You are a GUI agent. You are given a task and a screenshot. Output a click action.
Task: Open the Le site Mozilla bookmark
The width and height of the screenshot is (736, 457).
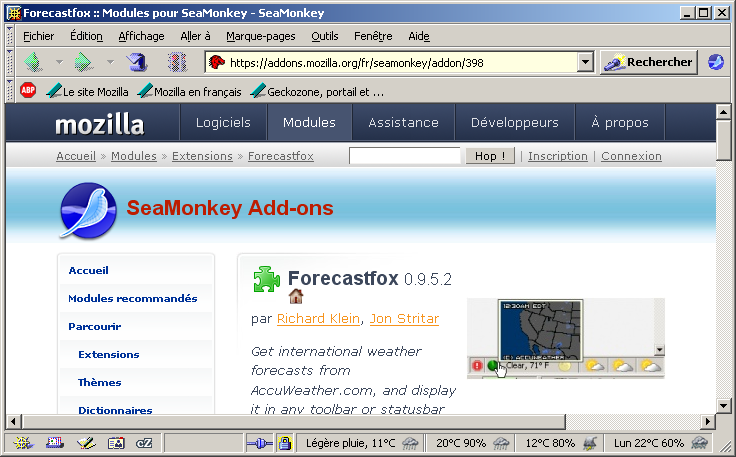click(87, 91)
